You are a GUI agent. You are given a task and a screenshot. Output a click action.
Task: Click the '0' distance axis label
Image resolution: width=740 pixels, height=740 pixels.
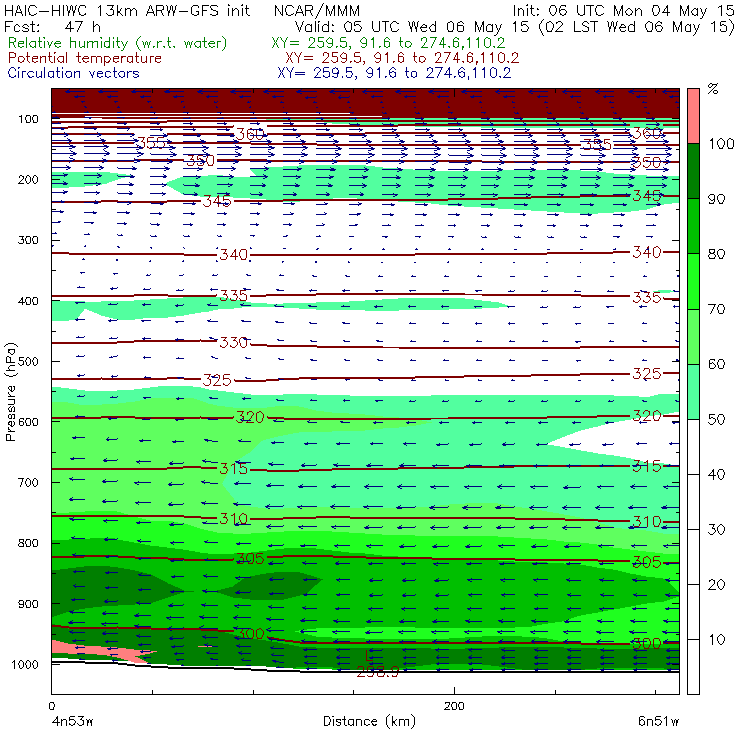coord(51,706)
